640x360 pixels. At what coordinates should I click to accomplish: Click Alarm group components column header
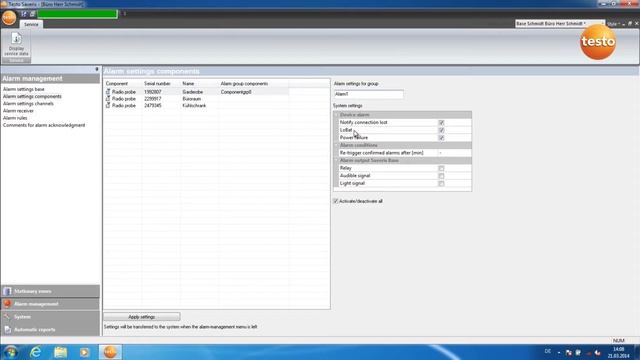coord(253,84)
